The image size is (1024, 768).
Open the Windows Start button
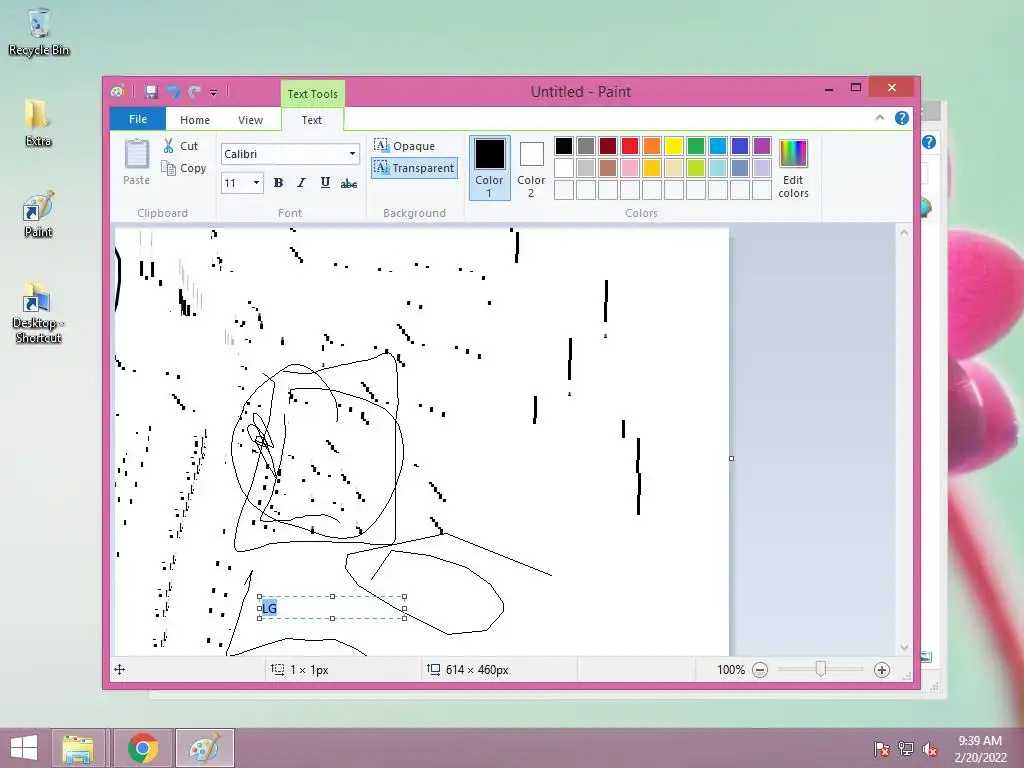pyautogui.click(x=24, y=748)
